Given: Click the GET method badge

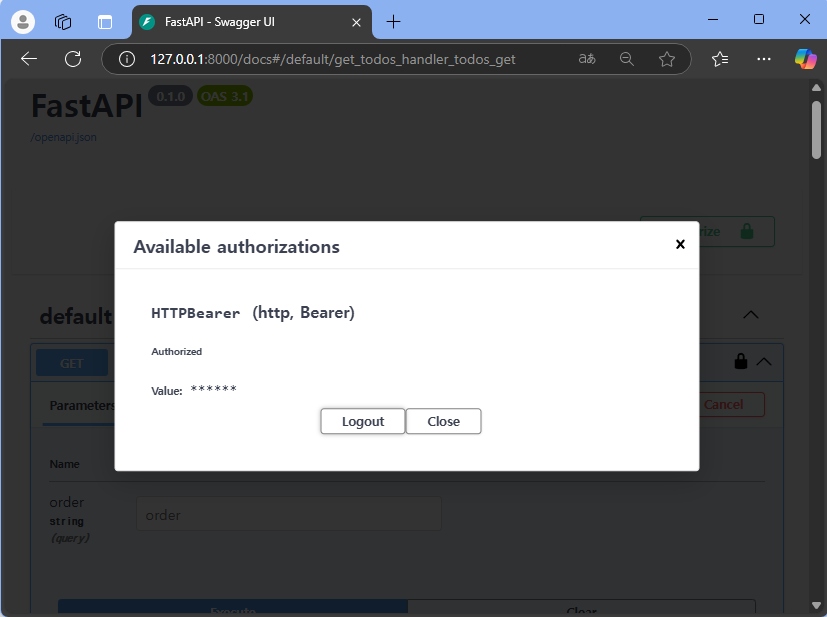Looking at the screenshot, I should [72, 363].
